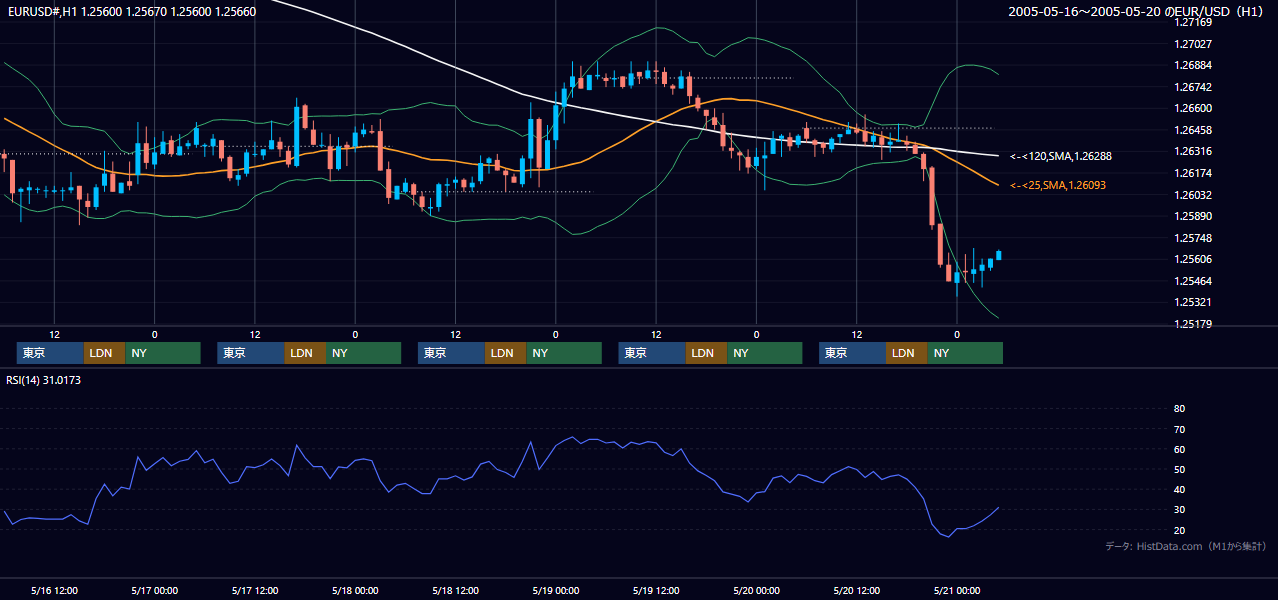Click price axis value 1.25606
This screenshot has width=1278, height=600.
coord(1193,259)
